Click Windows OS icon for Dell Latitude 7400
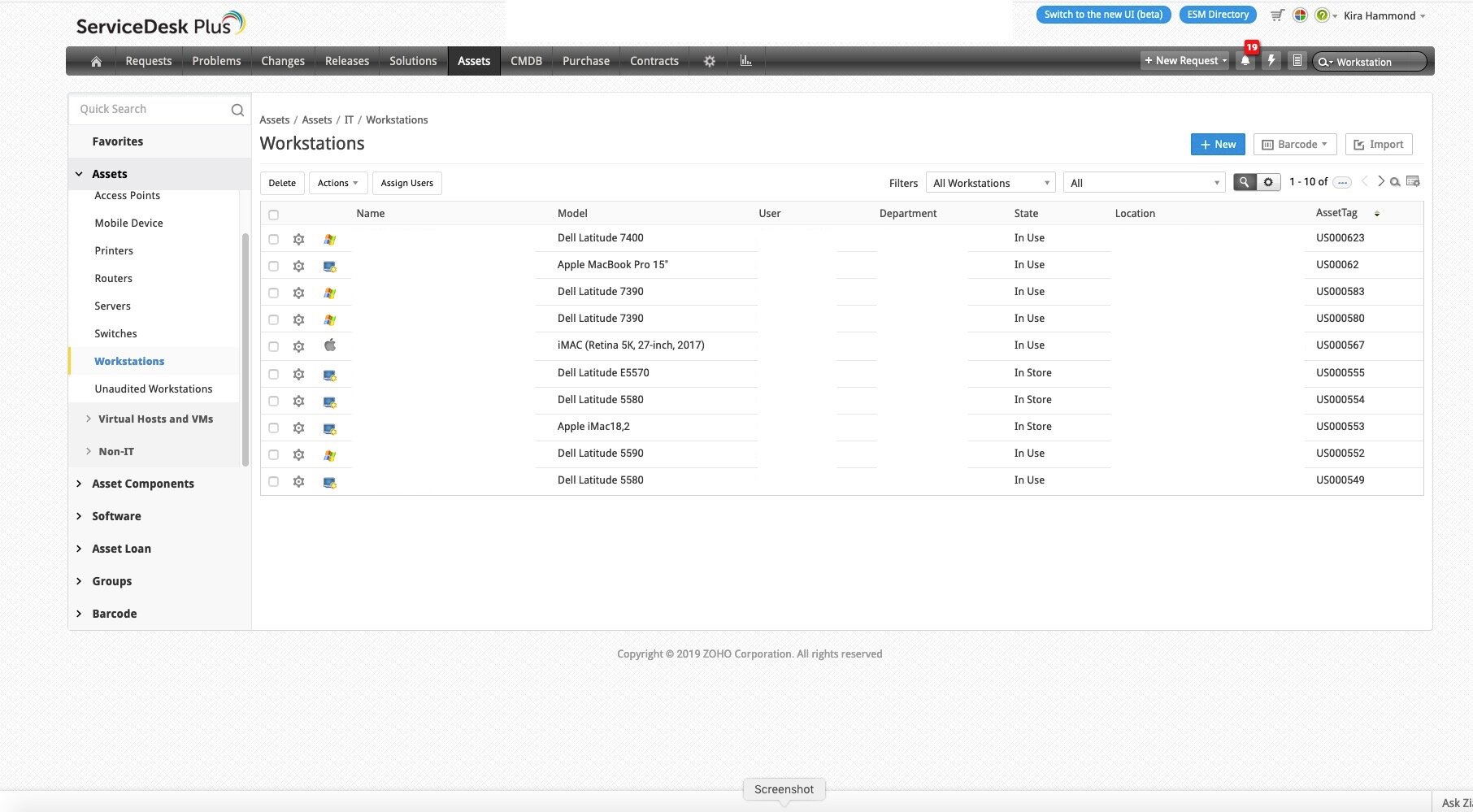This screenshot has height=812, width=1473. point(329,239)
